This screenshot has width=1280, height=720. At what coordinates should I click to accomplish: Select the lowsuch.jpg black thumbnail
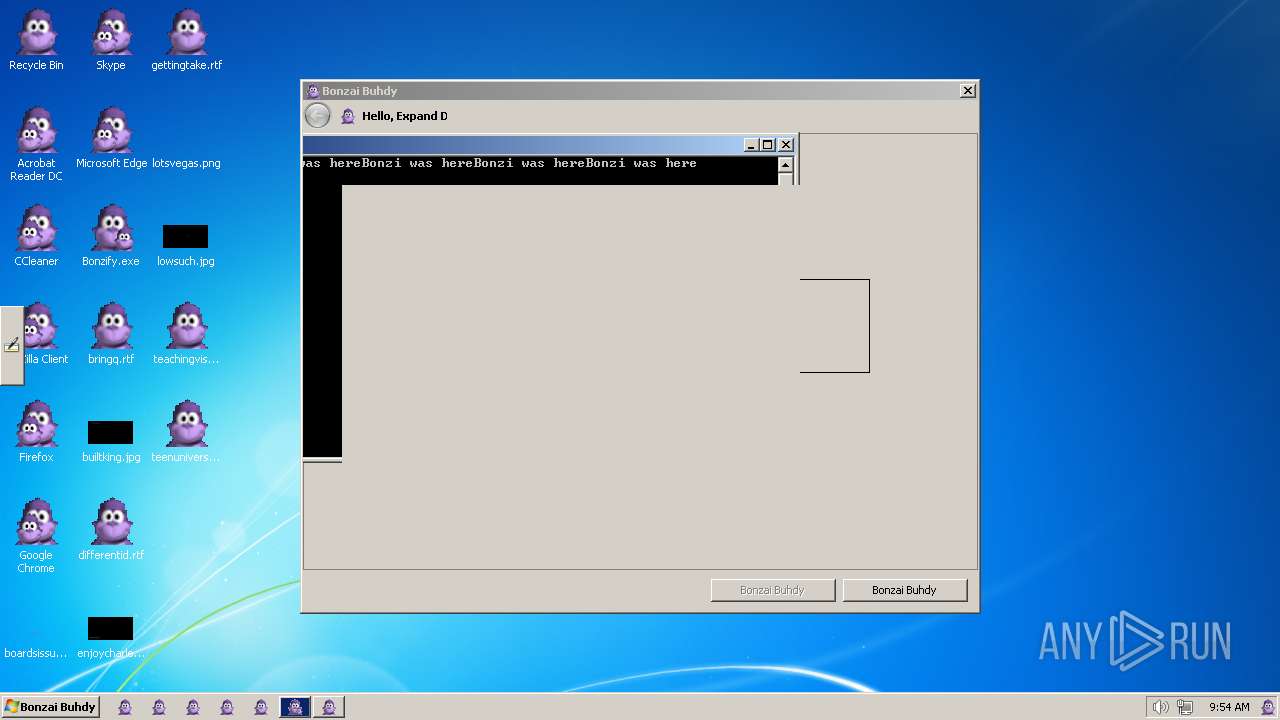[186, 236]
